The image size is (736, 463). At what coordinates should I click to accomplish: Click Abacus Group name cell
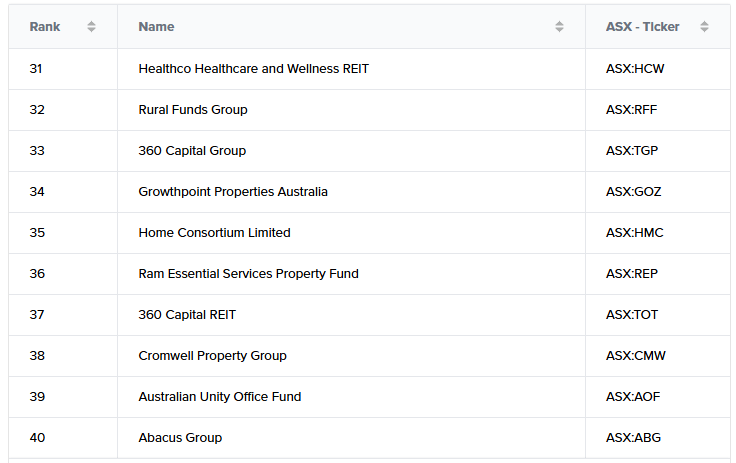(180, 438)
